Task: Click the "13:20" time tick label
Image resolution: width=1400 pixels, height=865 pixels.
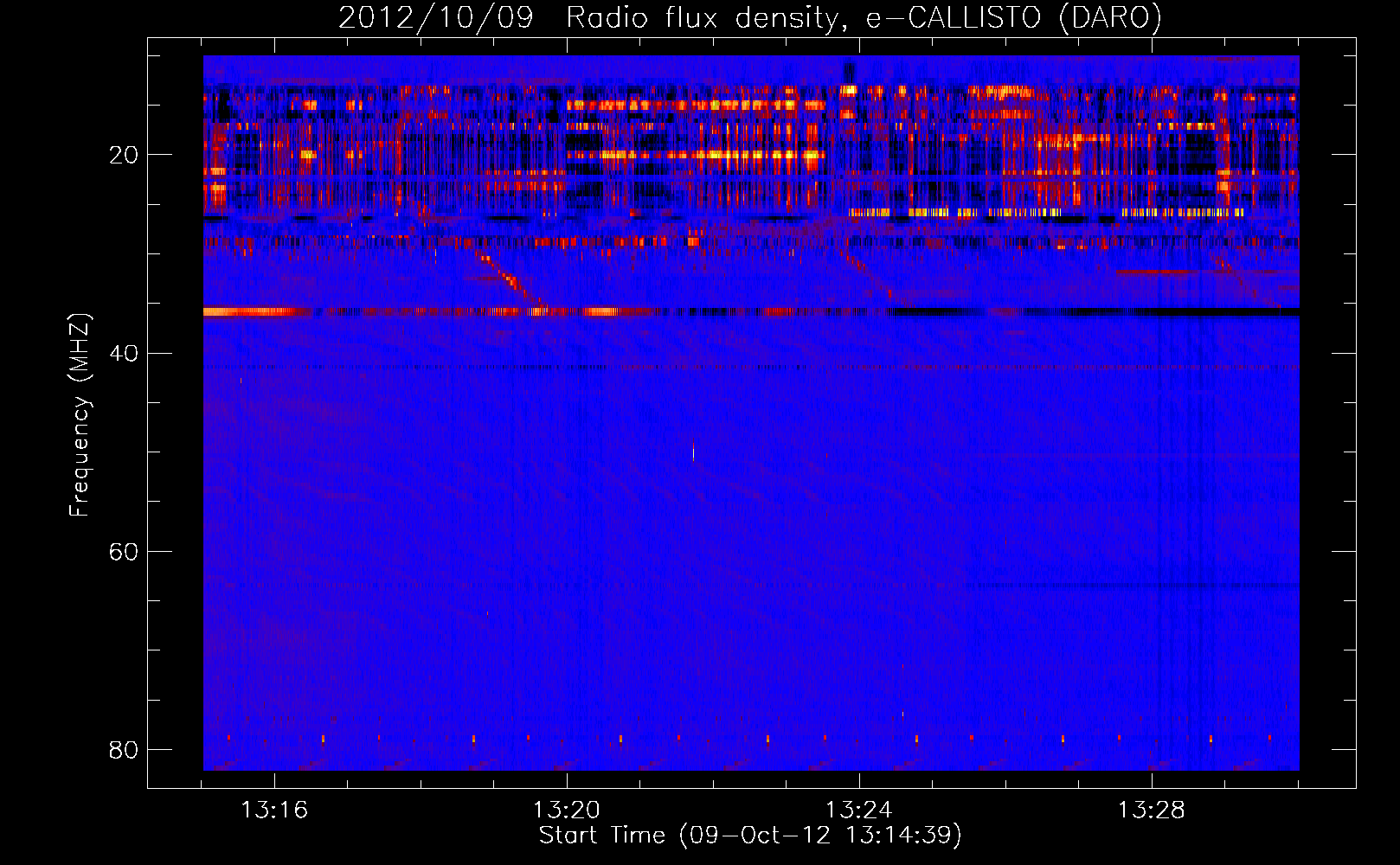Action: click(567, 811)
